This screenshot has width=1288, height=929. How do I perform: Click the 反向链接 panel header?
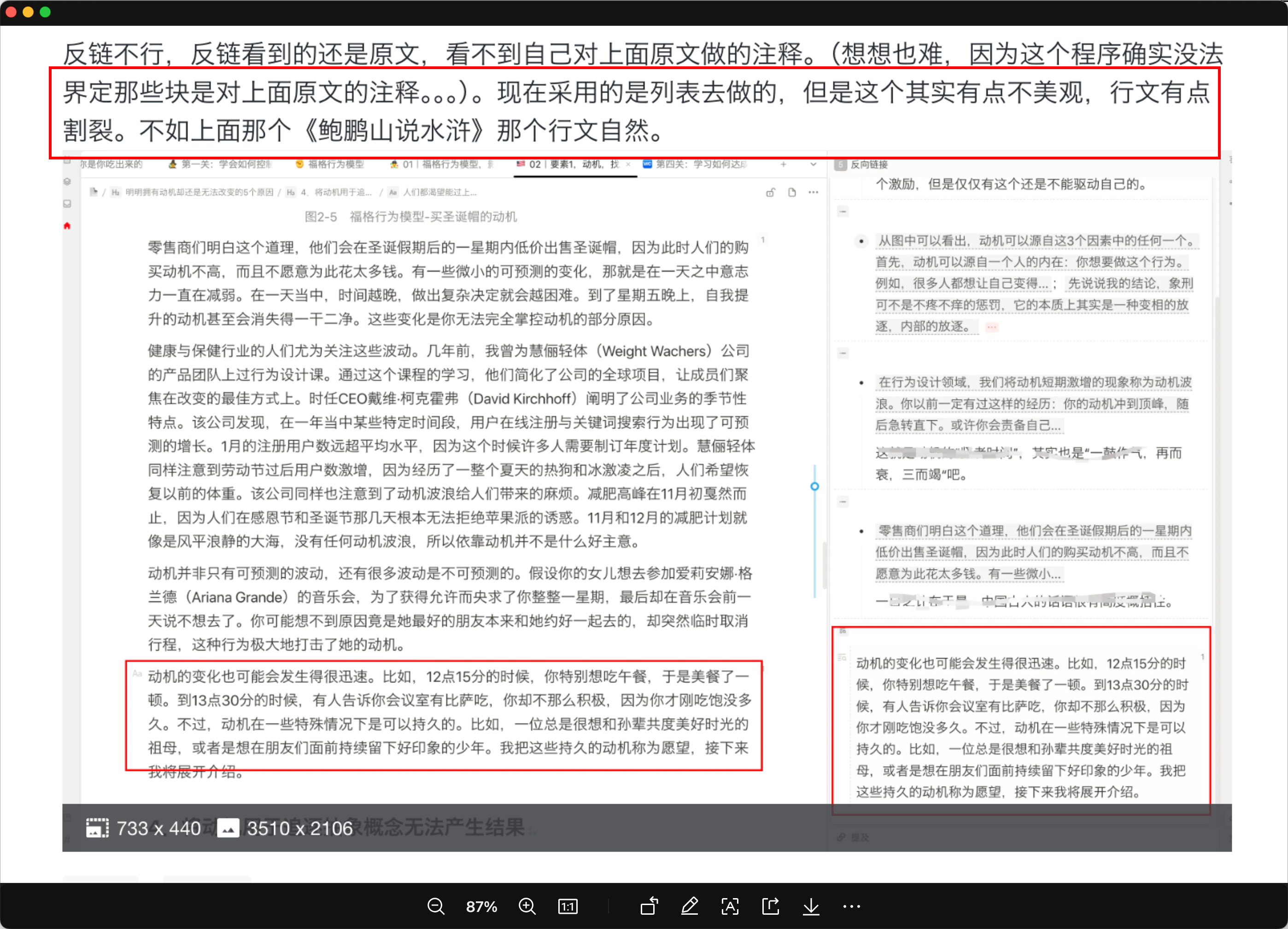point(868,165)
